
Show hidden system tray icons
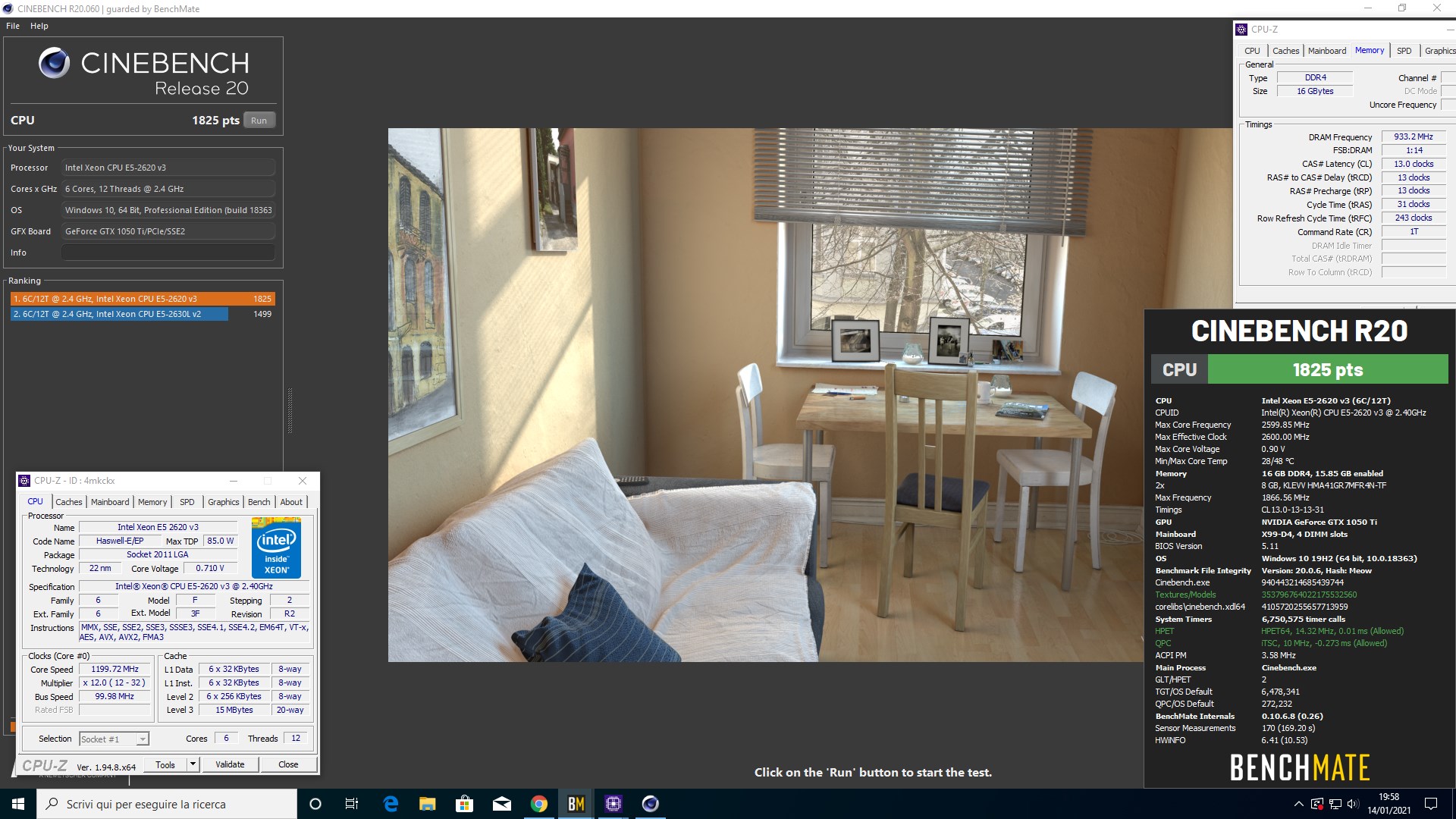point(1298,804)
